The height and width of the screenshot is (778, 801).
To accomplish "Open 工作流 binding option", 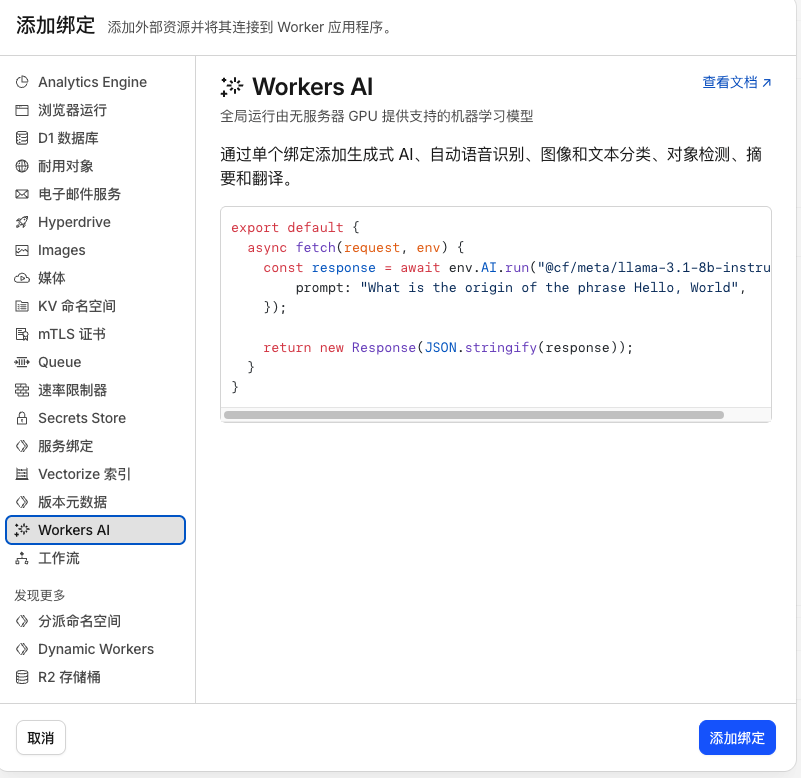I will [x=58, y=558].
